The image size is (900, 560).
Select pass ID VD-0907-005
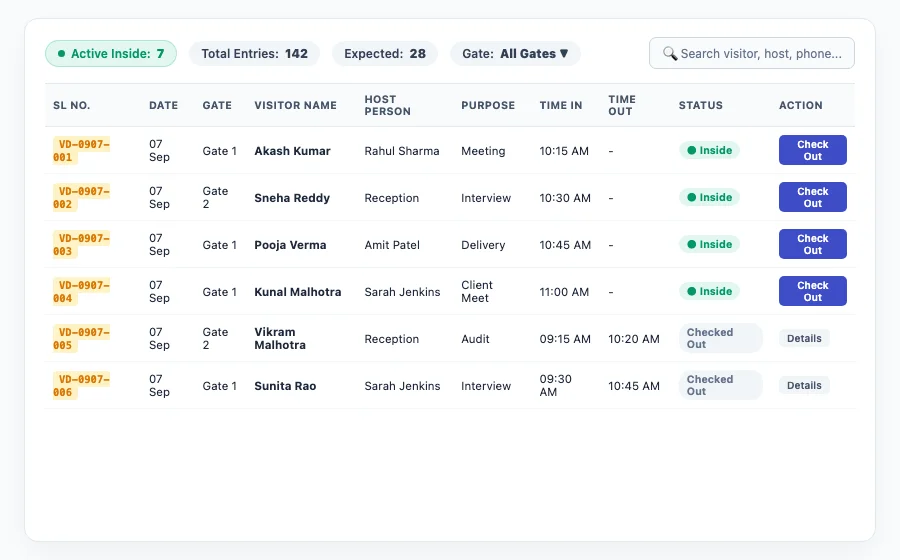(81, 339)
